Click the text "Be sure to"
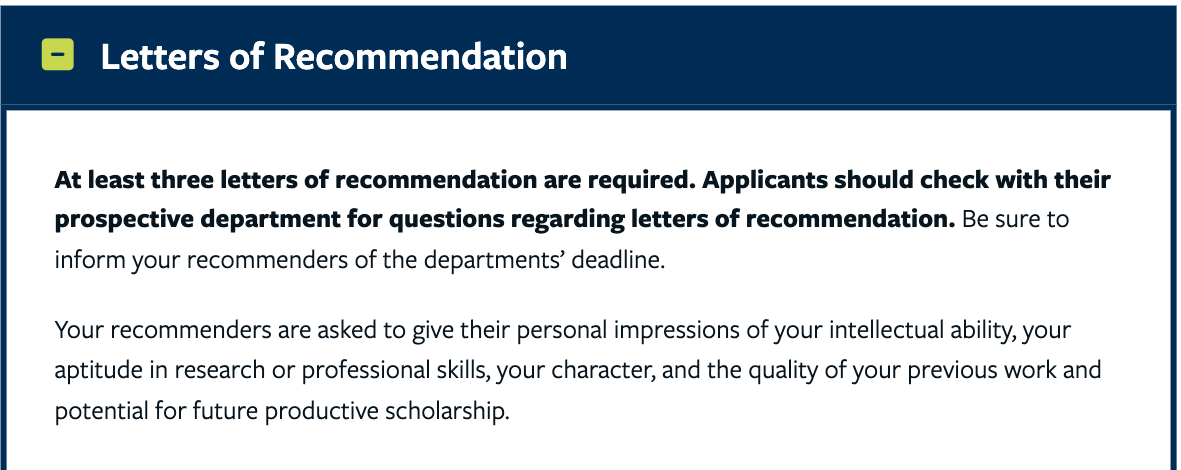The width and height of the screenshot is (1181, 470). [1016, 219]
